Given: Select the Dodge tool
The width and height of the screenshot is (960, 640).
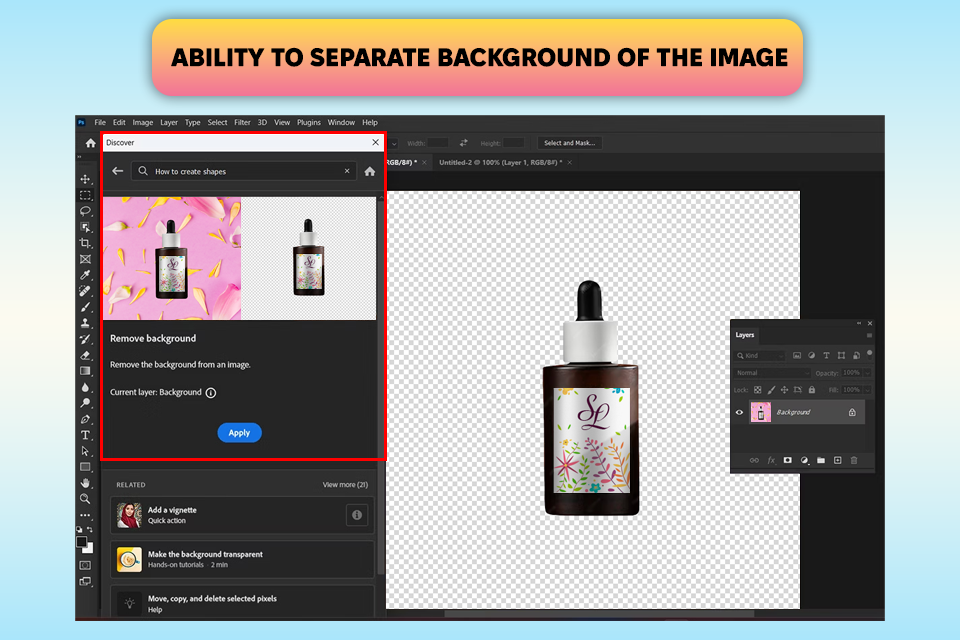Looking at the screenshot, I should click(85, 403).
